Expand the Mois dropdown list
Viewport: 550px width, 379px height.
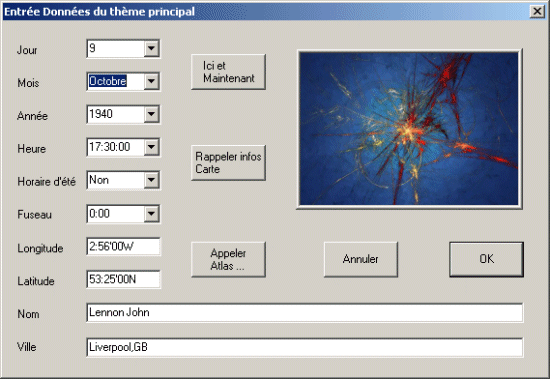click(151, 81)
